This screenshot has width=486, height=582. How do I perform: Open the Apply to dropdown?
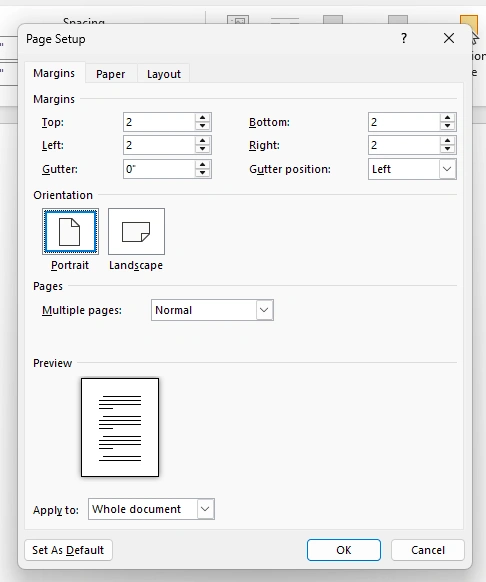coord(205,509)
